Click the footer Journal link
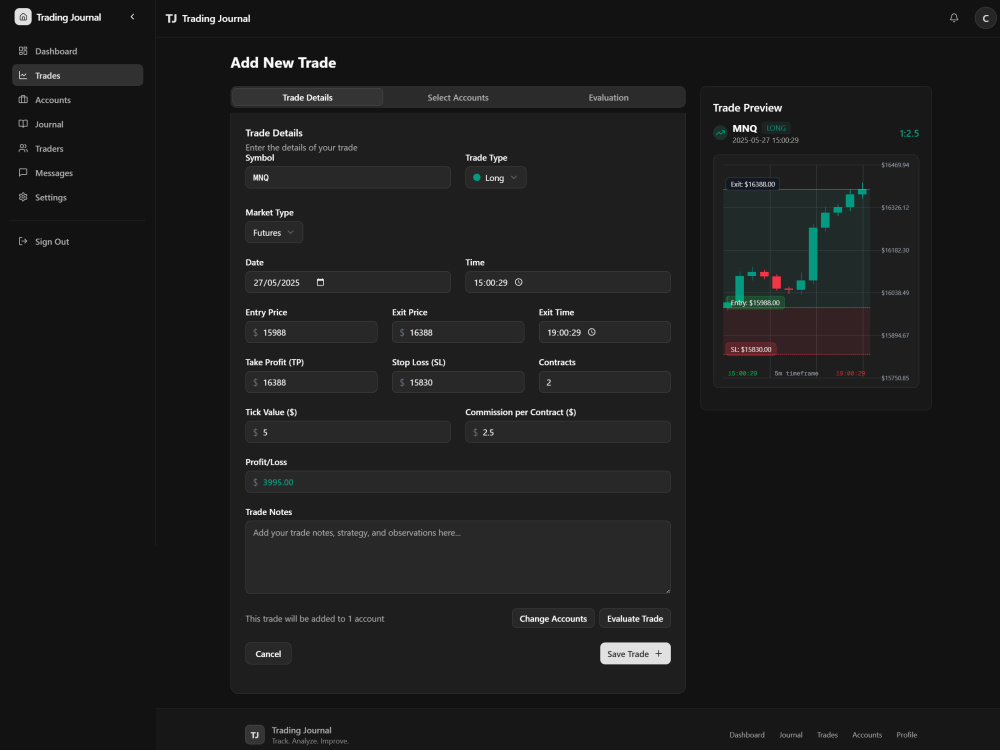The width and height of the screenshot is (1000, 750). 790,735
